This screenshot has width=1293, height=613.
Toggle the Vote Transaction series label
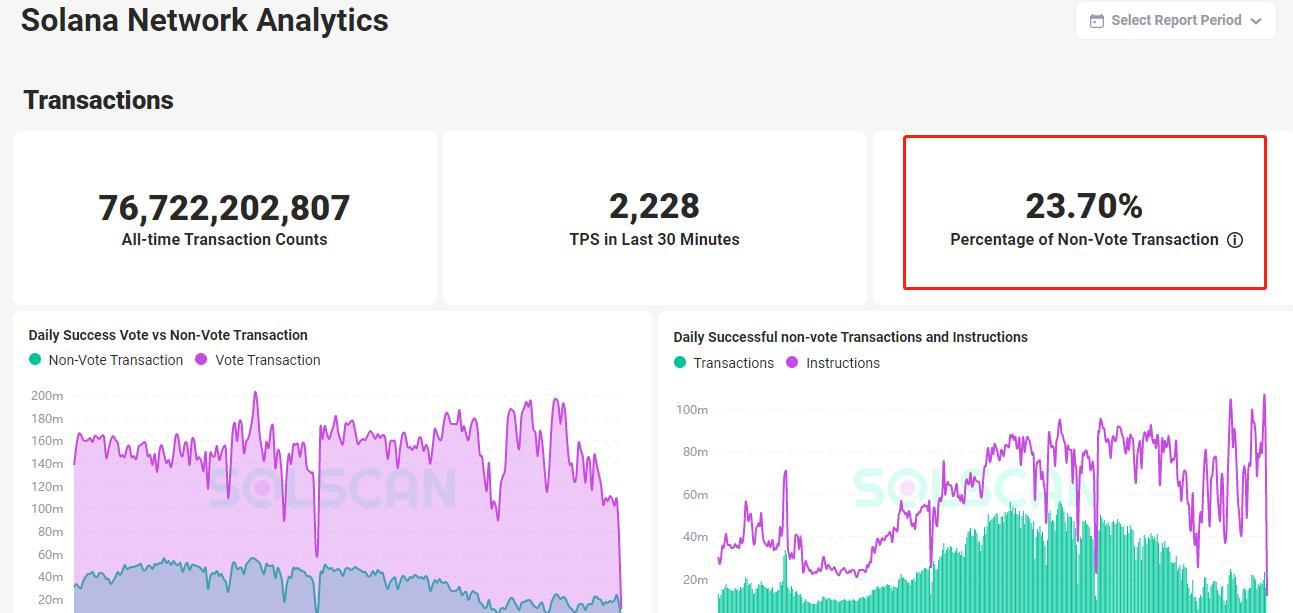pos(268,360)
